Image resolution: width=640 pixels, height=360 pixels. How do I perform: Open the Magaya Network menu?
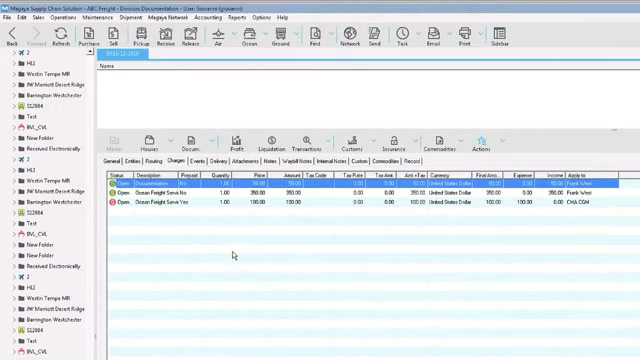tap(168, 18)
